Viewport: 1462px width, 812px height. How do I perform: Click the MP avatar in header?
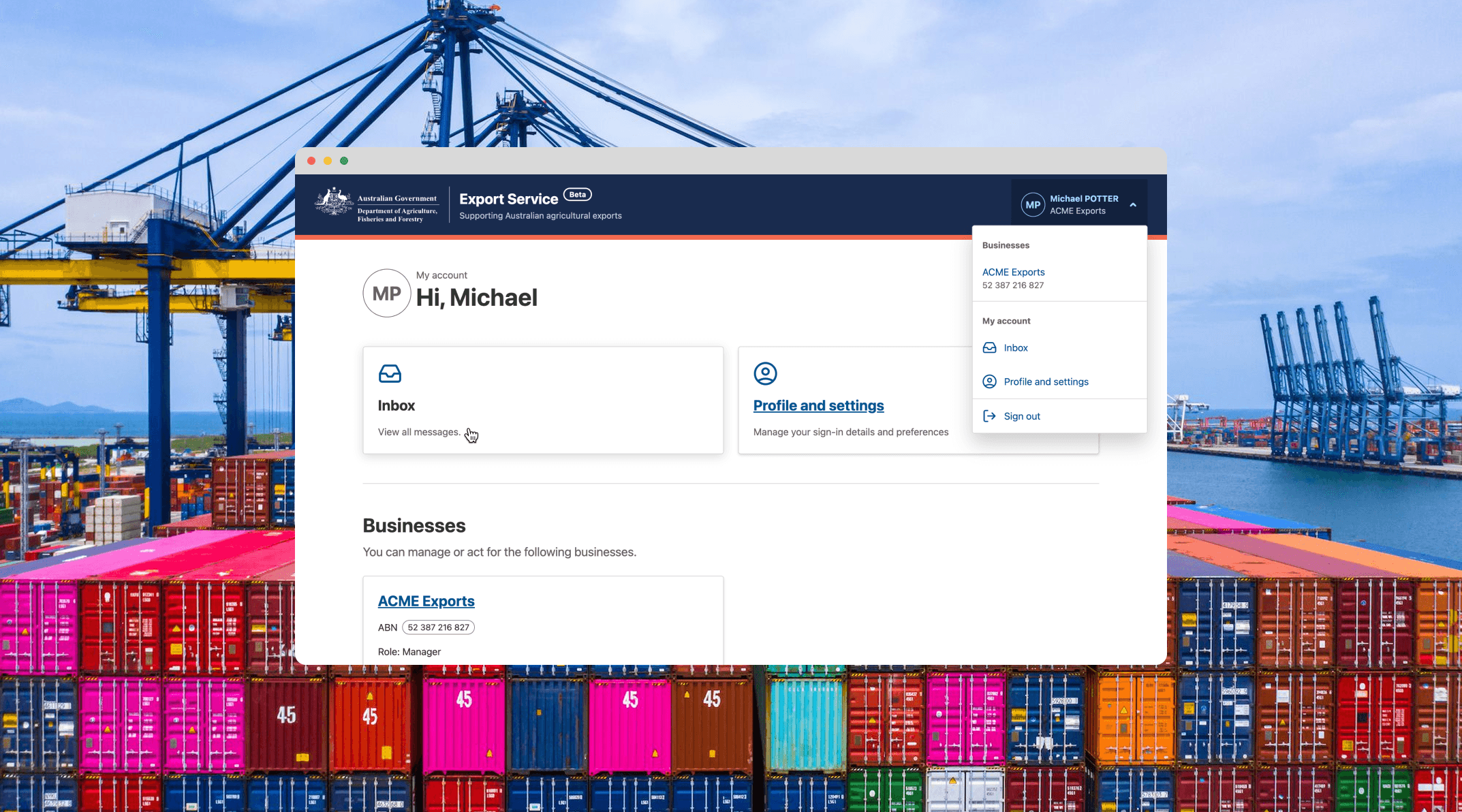[x=1033, y=205]
